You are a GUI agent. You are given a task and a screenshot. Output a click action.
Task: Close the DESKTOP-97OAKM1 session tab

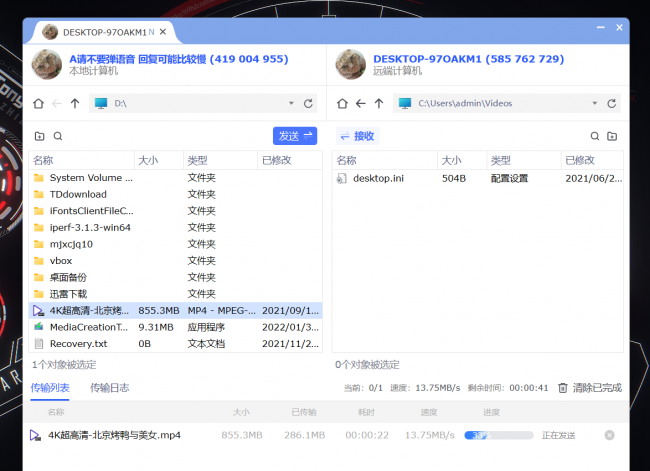coord(163,32)
